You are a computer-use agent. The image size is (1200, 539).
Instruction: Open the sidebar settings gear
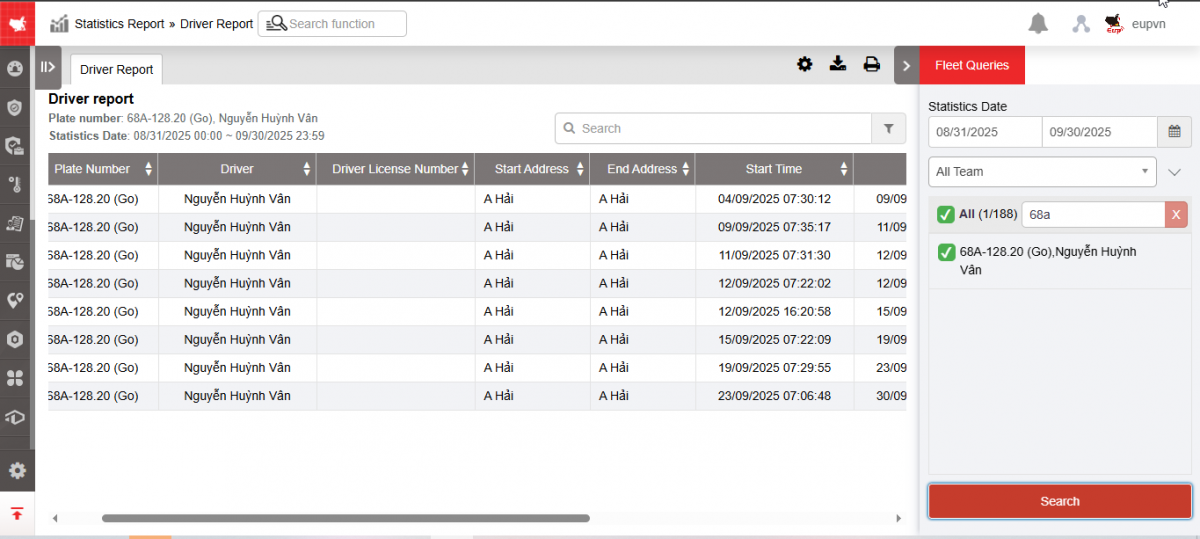16,470
